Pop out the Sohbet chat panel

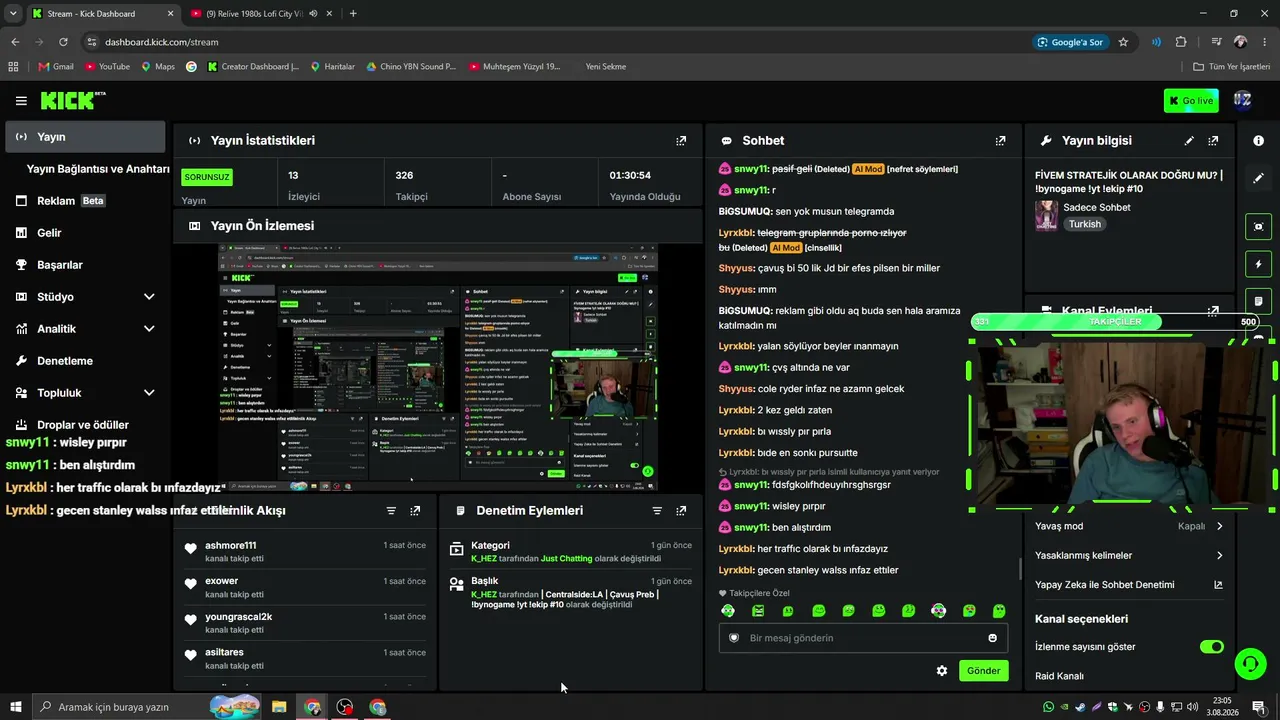(x=1000, y=141)
